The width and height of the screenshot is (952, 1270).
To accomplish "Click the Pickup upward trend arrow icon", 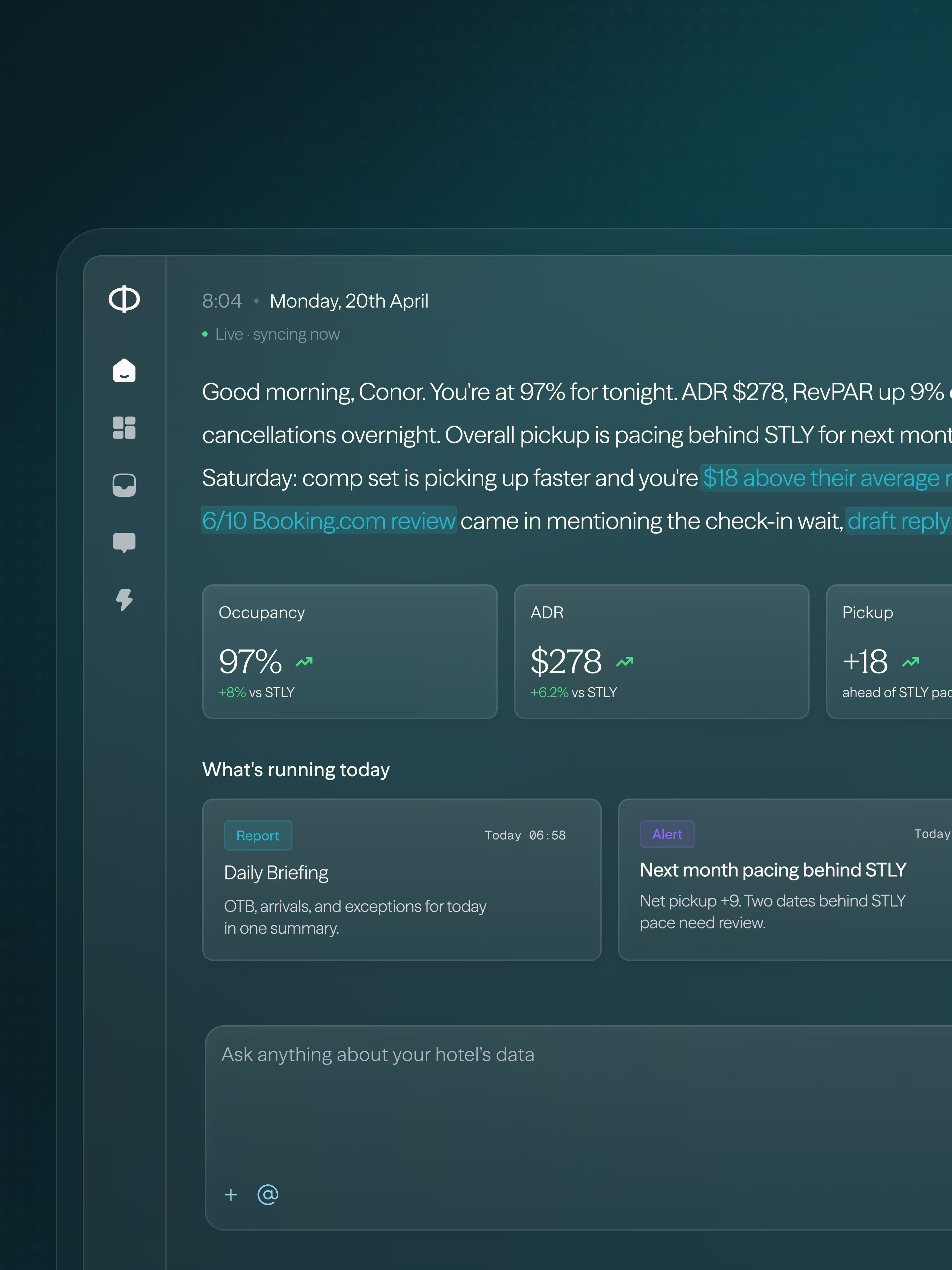I will [x=911, y=662].
